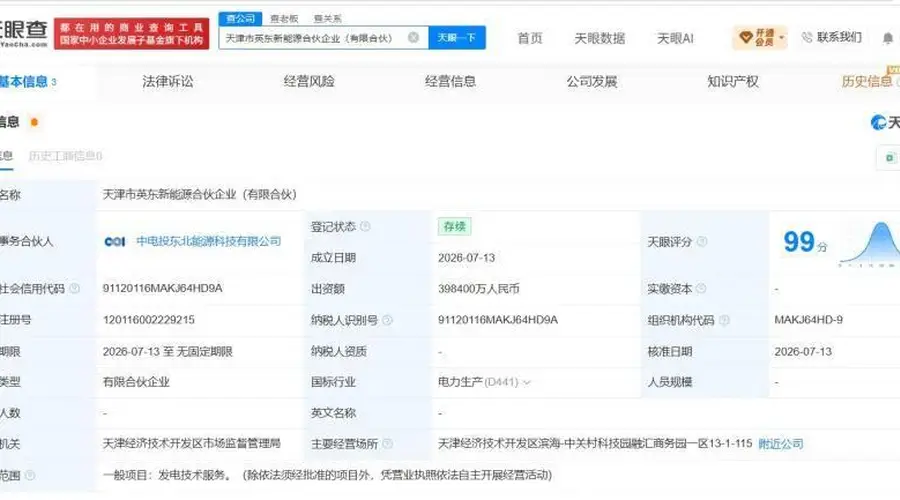Click the 天眼一下 search button
This screenshot has width=900, height=500.
point(457,38)
